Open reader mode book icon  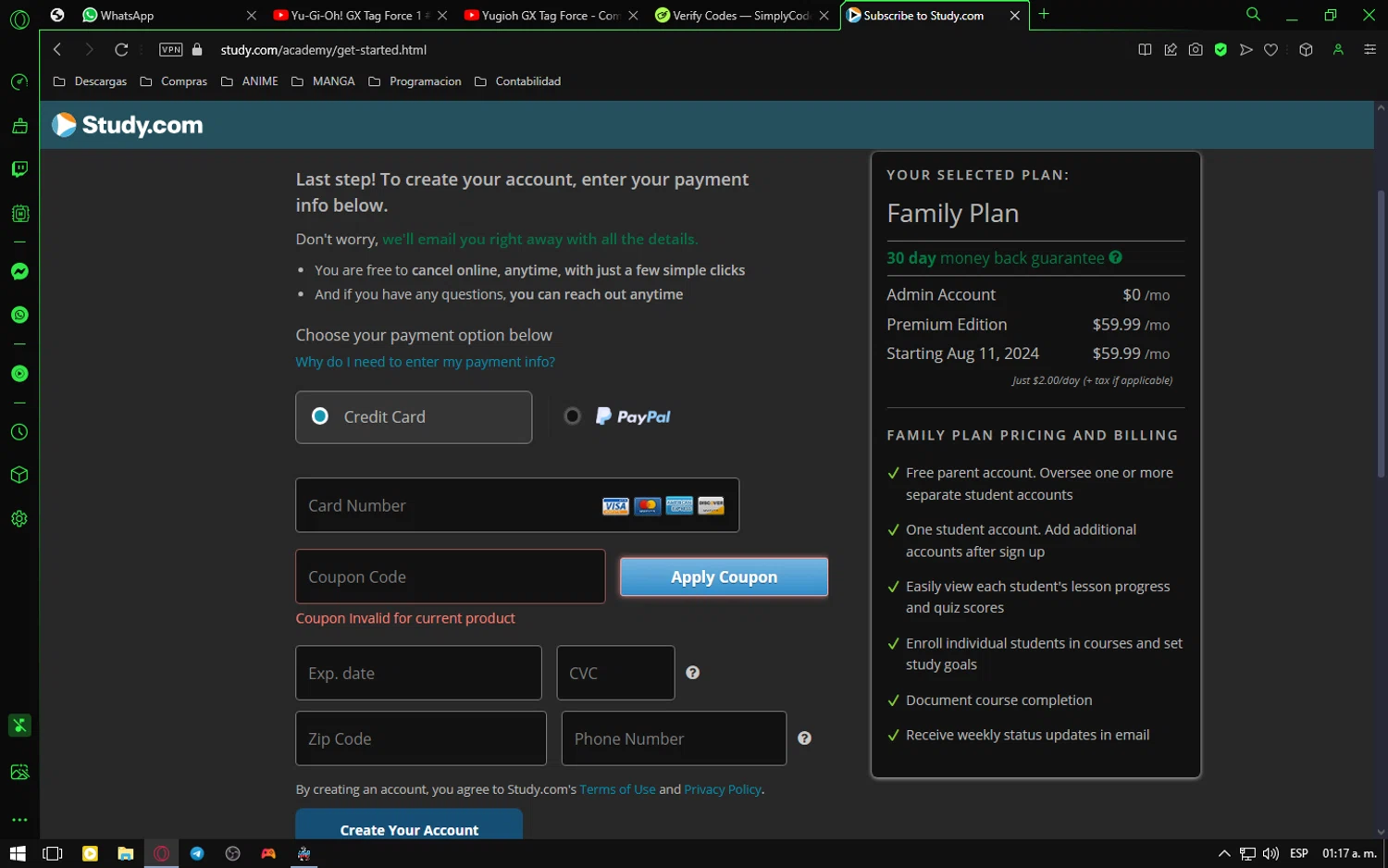[1145, 50]
